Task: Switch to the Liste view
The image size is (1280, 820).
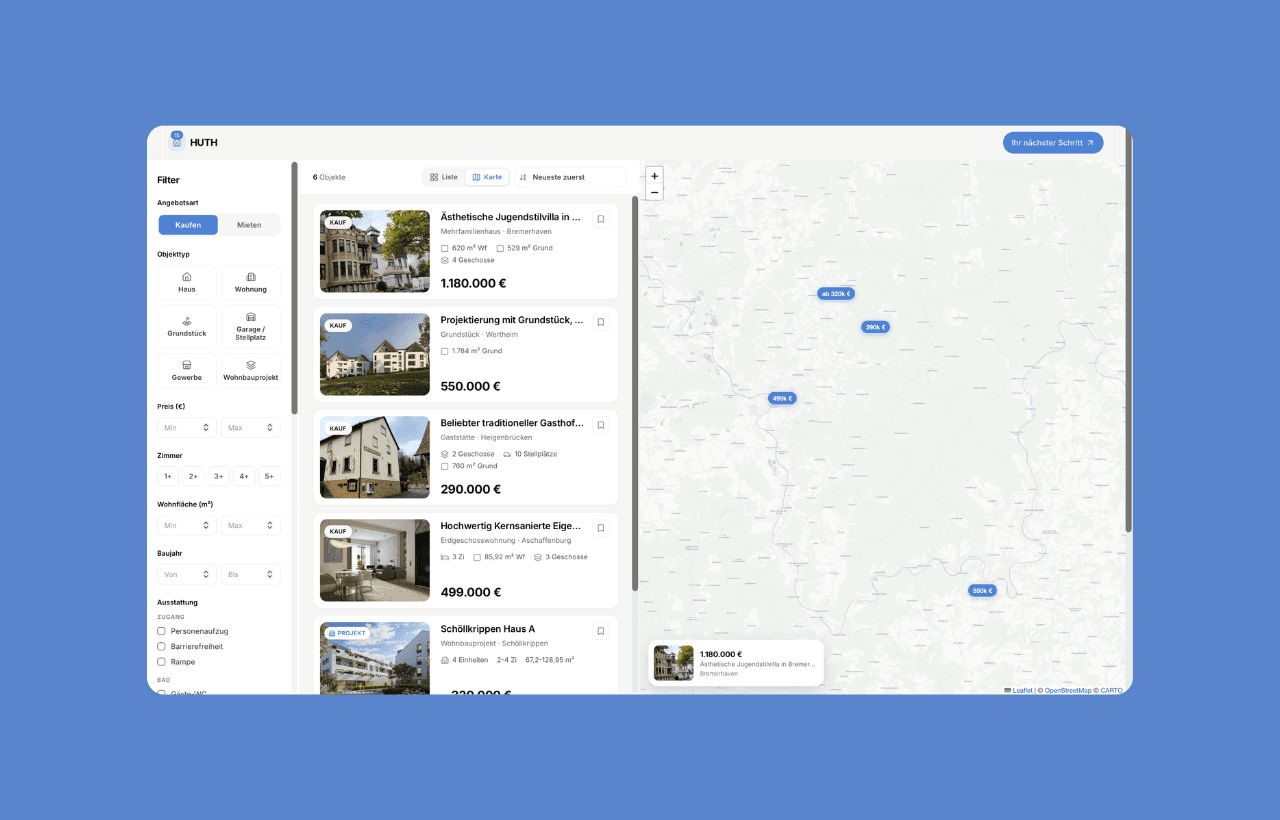Action: click(444, 177)
